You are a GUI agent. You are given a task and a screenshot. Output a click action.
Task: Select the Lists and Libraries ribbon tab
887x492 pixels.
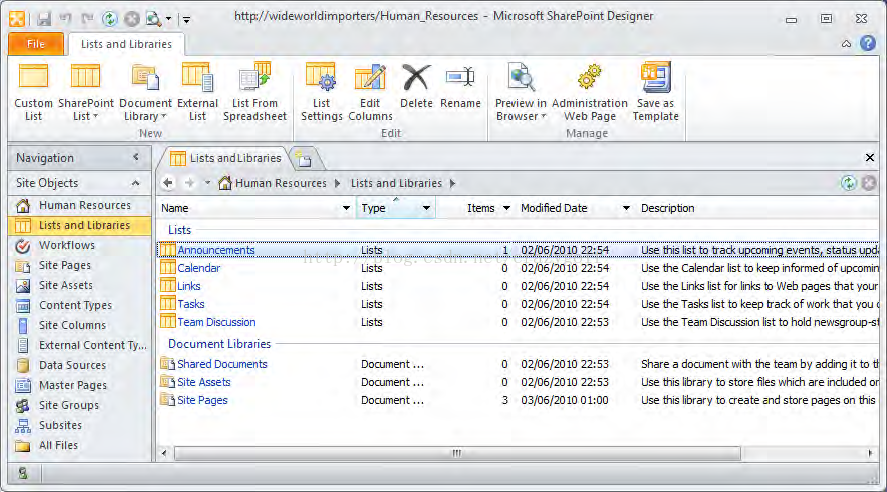[x=126, y=44]
